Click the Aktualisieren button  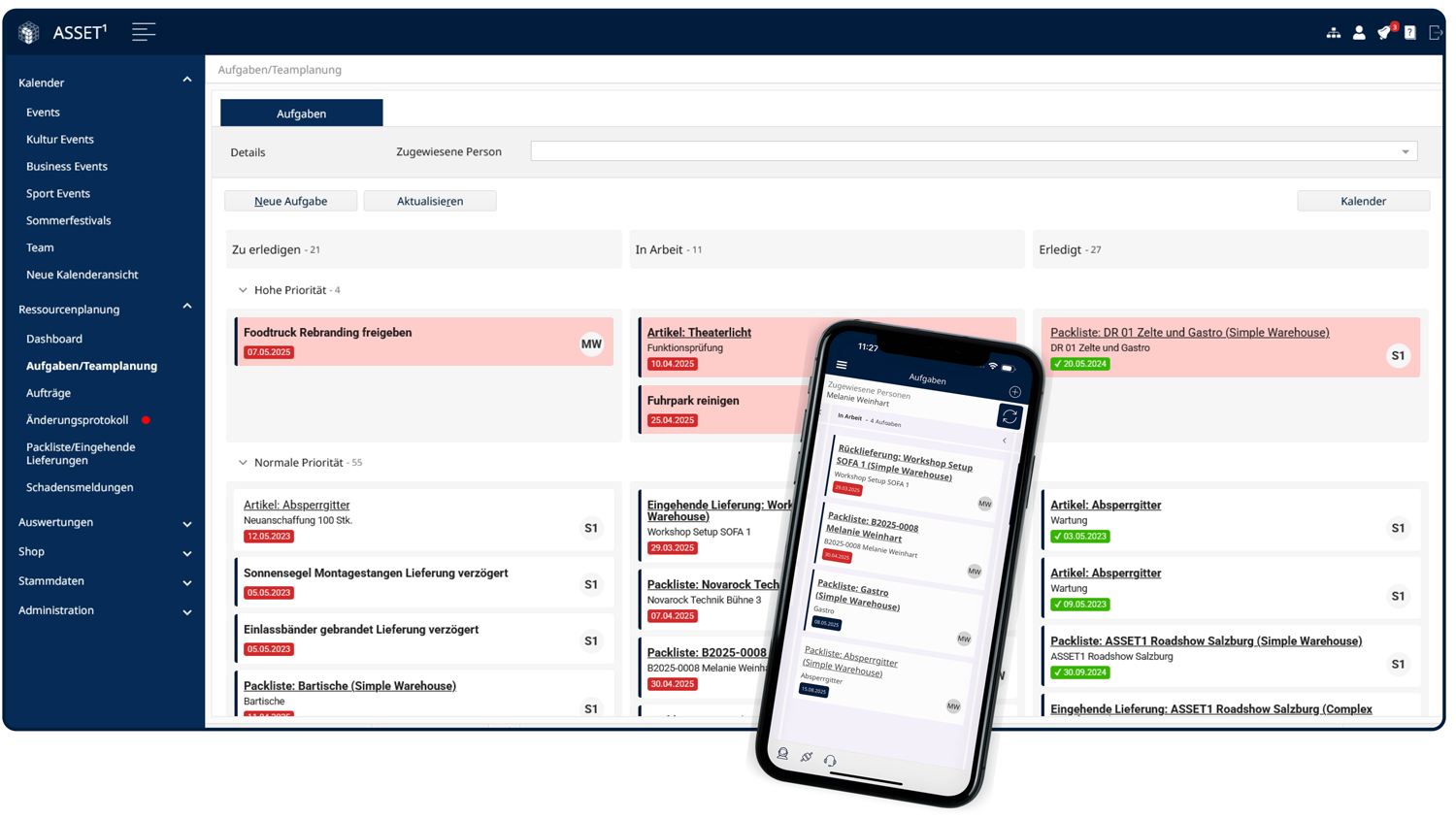click(430, 201)
